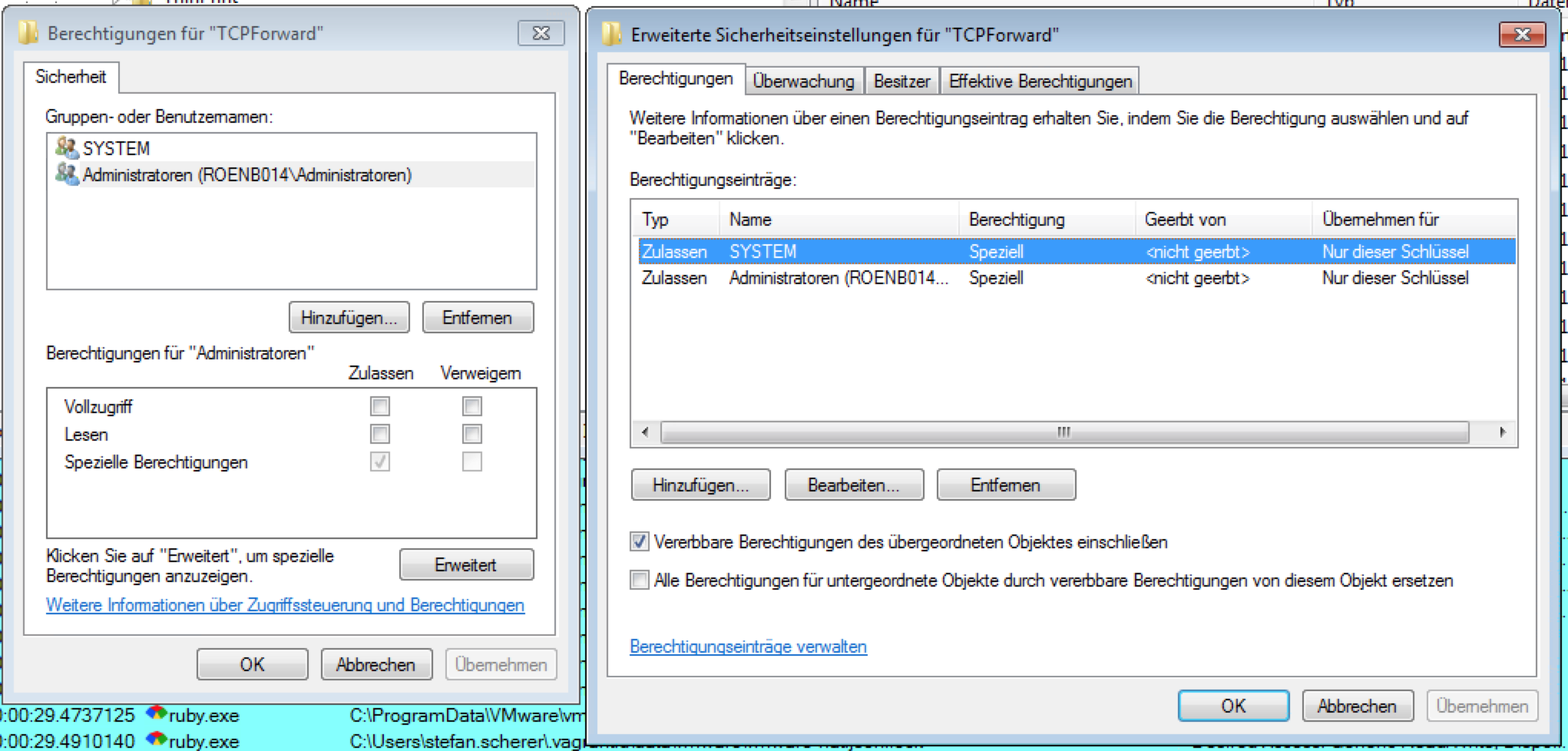
Task: Select the SYSTEM user group icon
Action: click(67, 147)
